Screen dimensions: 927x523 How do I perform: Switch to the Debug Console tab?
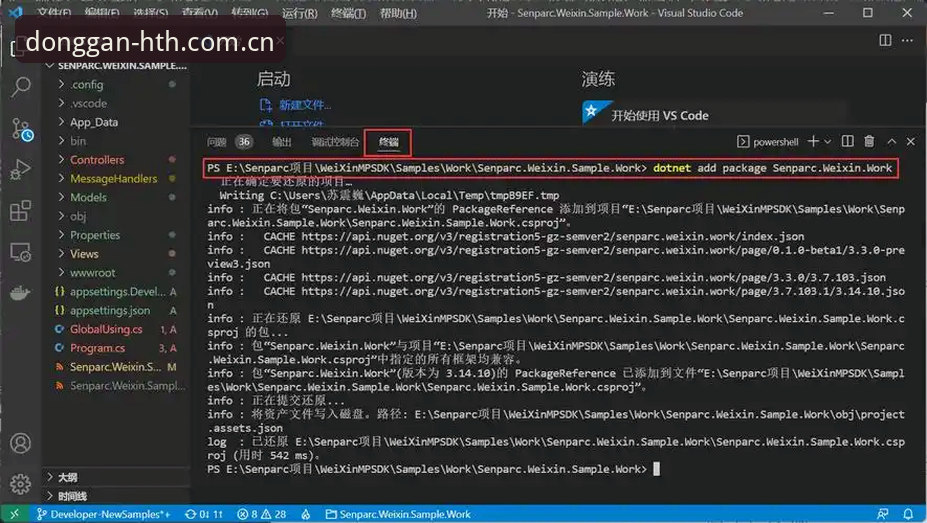tap(335, 142)
